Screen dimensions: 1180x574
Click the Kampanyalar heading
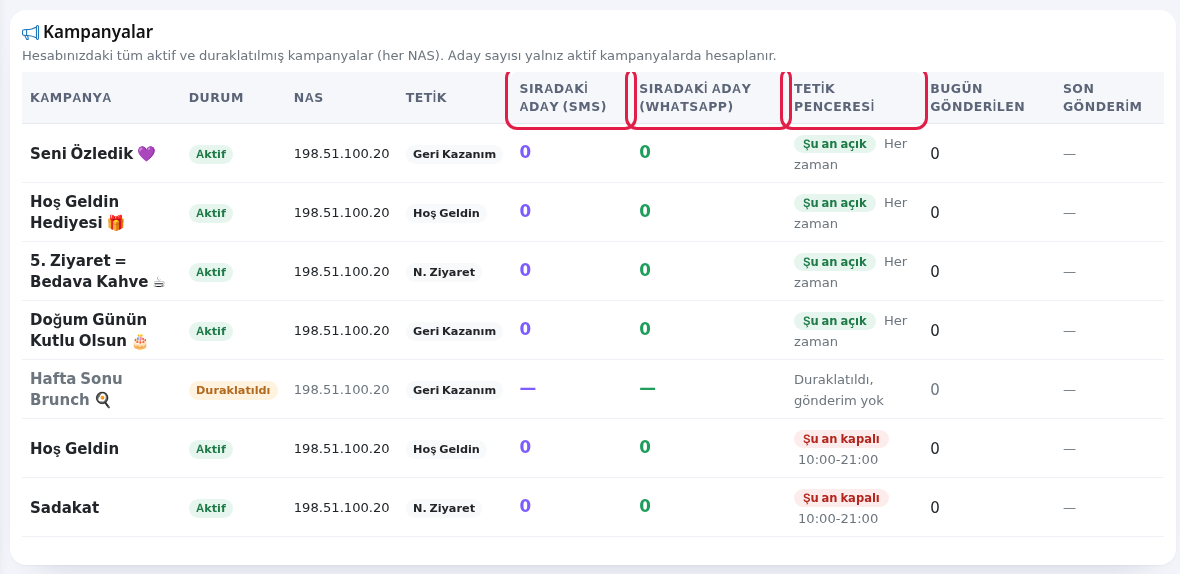point(98,32)
